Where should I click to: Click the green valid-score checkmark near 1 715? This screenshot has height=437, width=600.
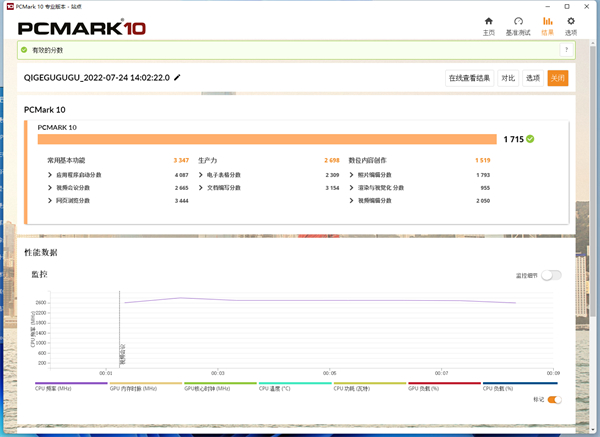[x=531, y=139]
